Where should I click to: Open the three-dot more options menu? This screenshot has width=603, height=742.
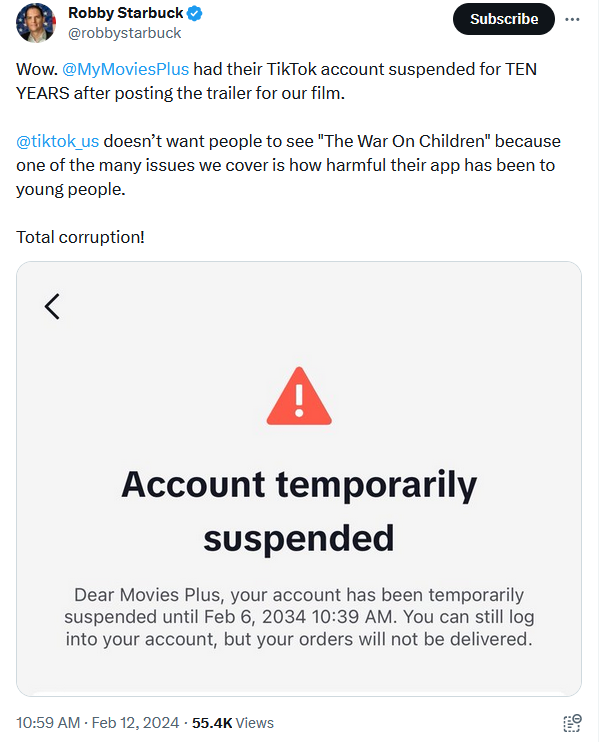pos(572,19)
